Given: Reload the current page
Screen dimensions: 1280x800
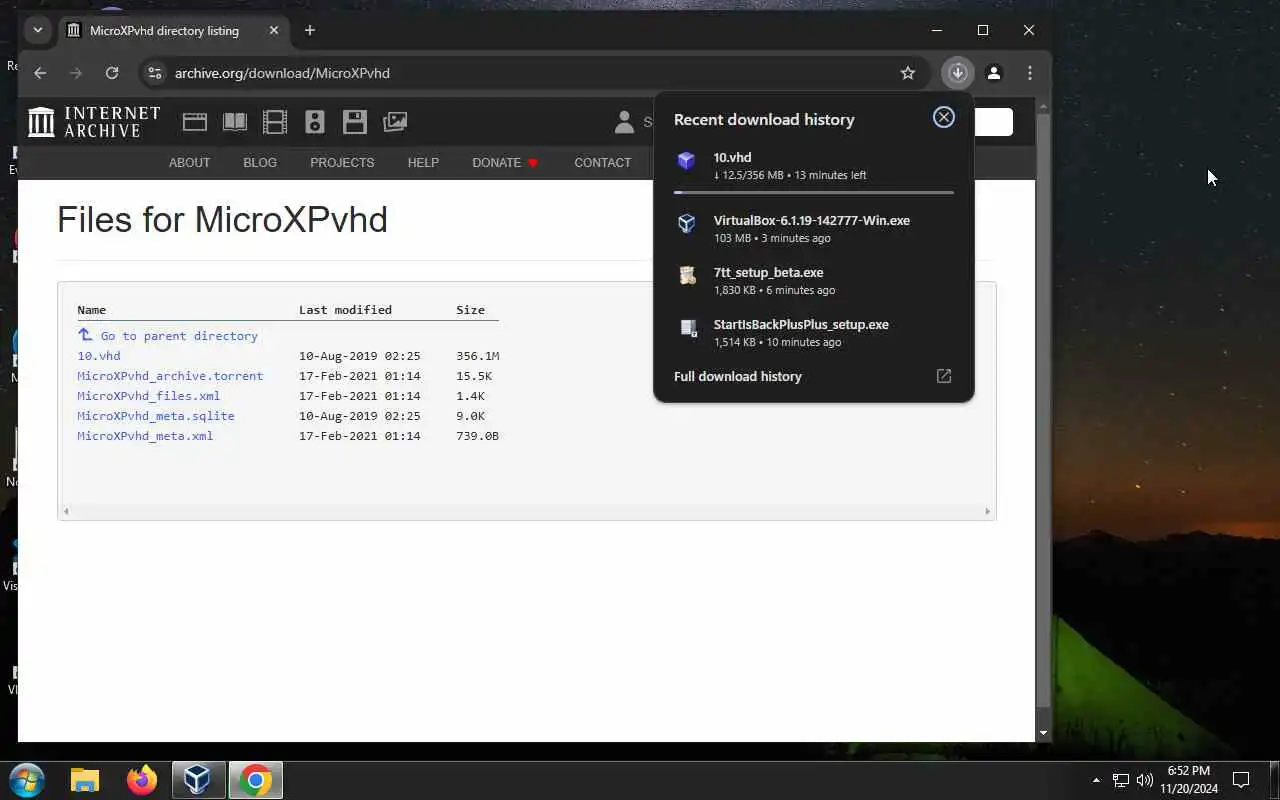Looking at the screenshot, I should pos(112,73).
